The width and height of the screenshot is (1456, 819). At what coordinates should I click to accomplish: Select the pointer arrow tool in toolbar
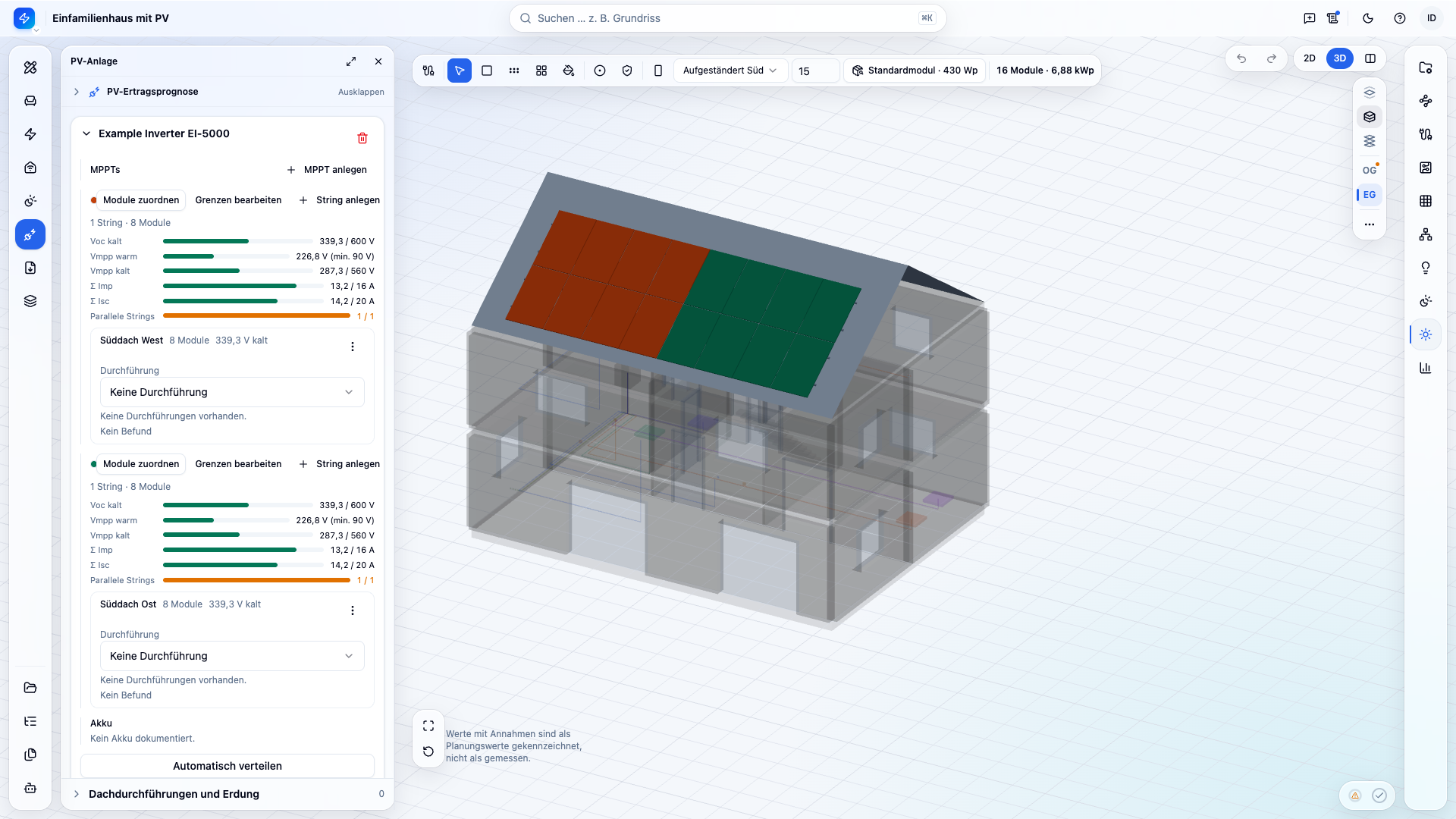pyautogui.click(x=460, y=71)
